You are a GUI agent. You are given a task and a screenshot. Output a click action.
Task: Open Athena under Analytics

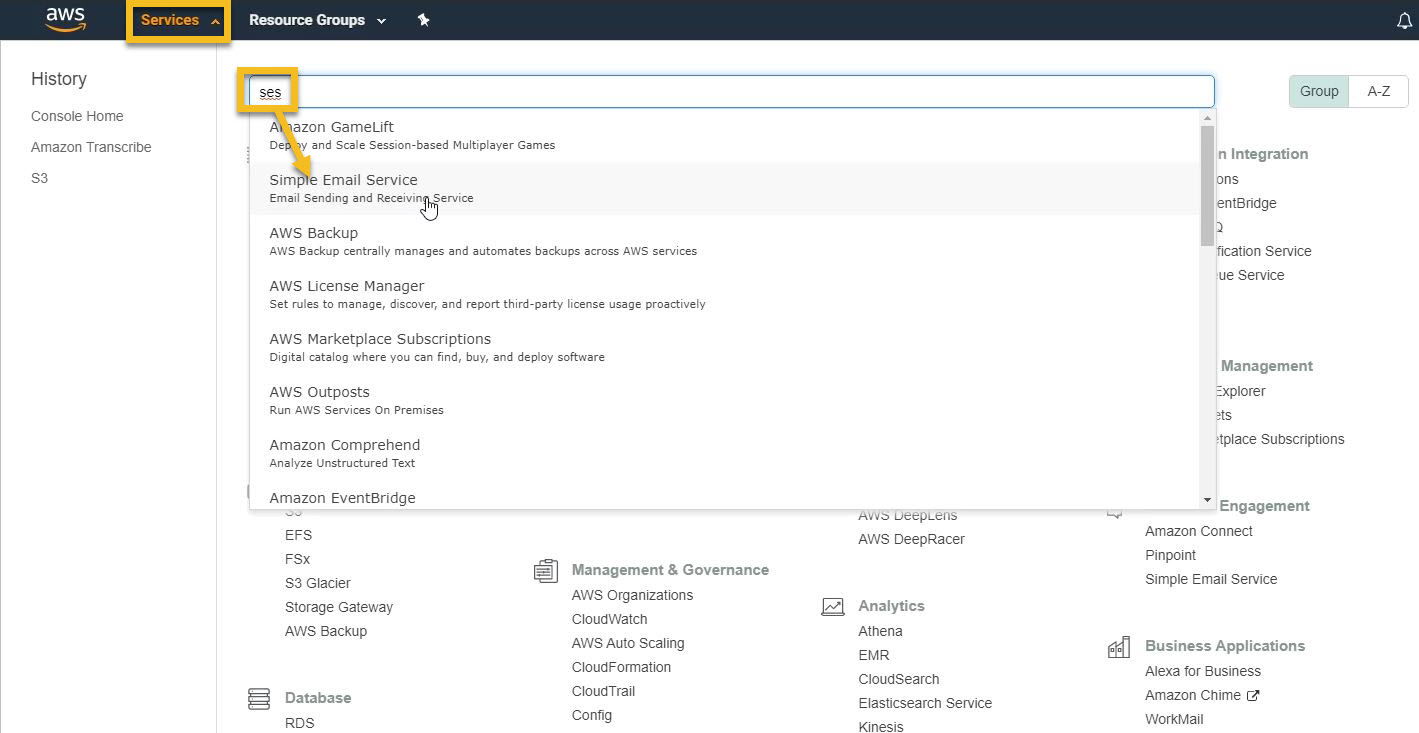(880, 631)
